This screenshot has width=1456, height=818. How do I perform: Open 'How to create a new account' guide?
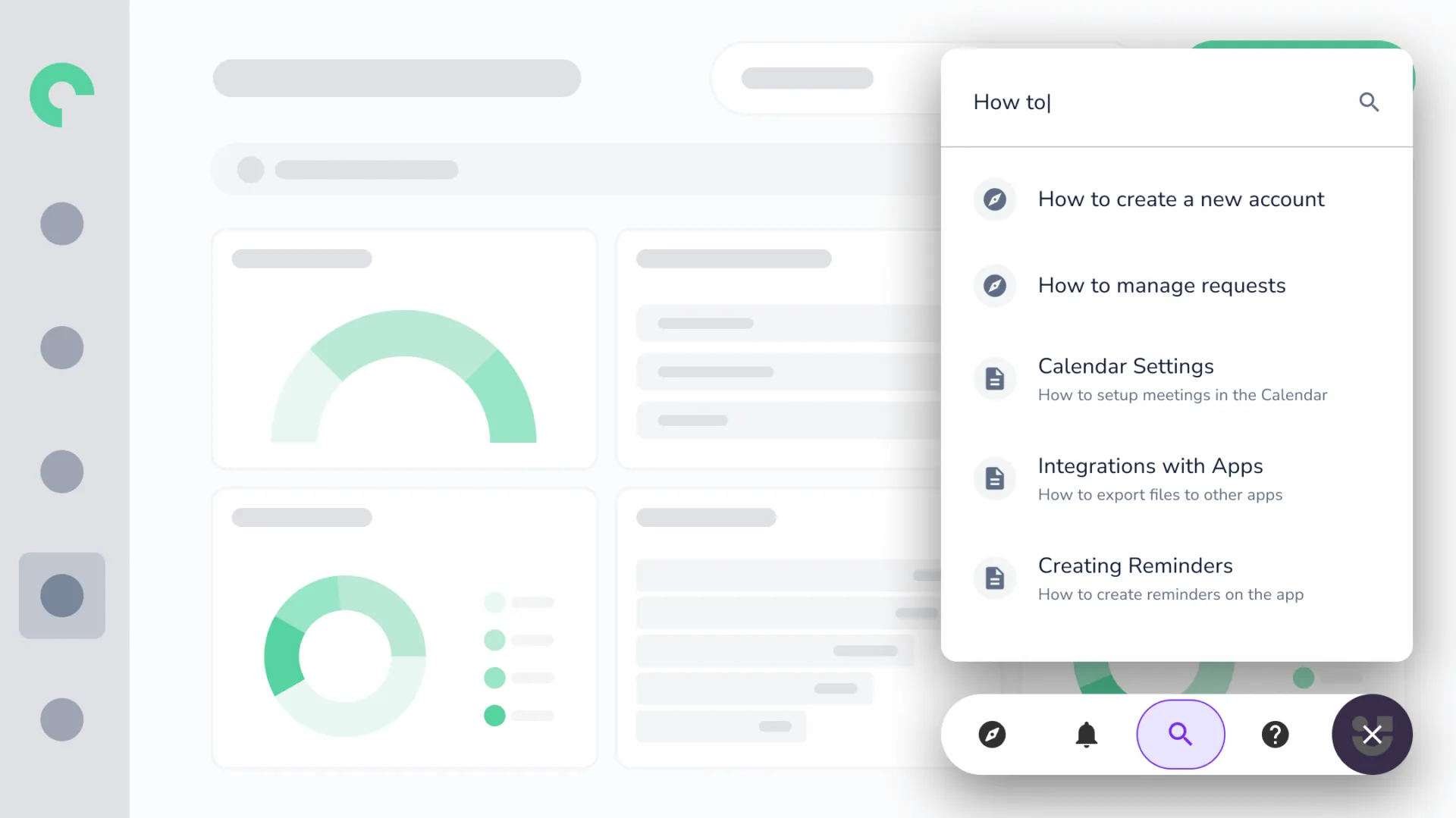[1180, 199]
